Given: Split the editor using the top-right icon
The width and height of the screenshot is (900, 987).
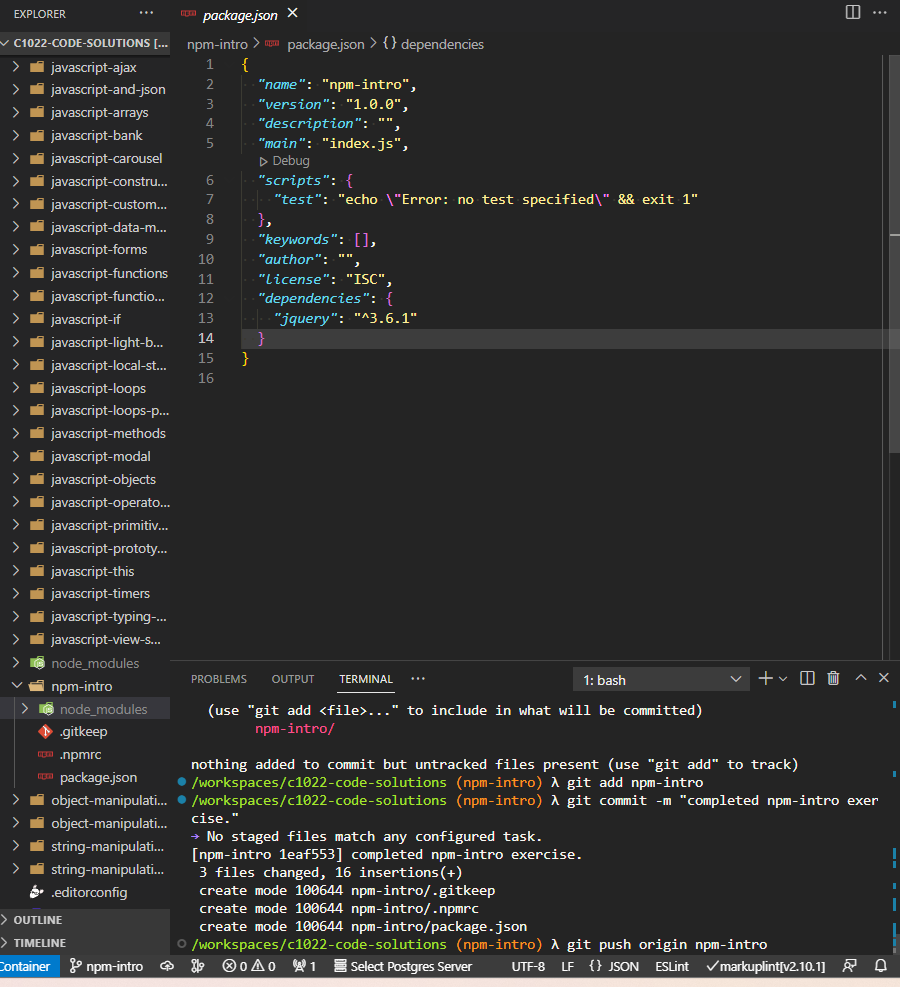Looking at the screenshot, I should (x=851, y=13).
